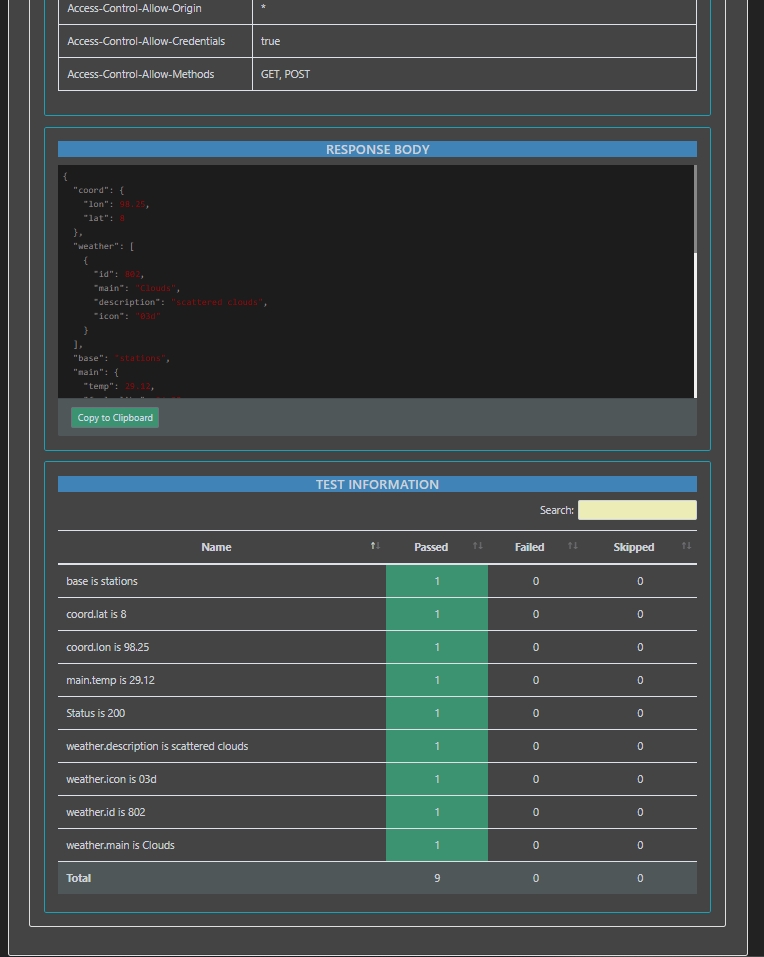Click passed cell for 'base is stations'
Image resolution: width=764 pixels, height=957 pixels.
click(437, 581)
